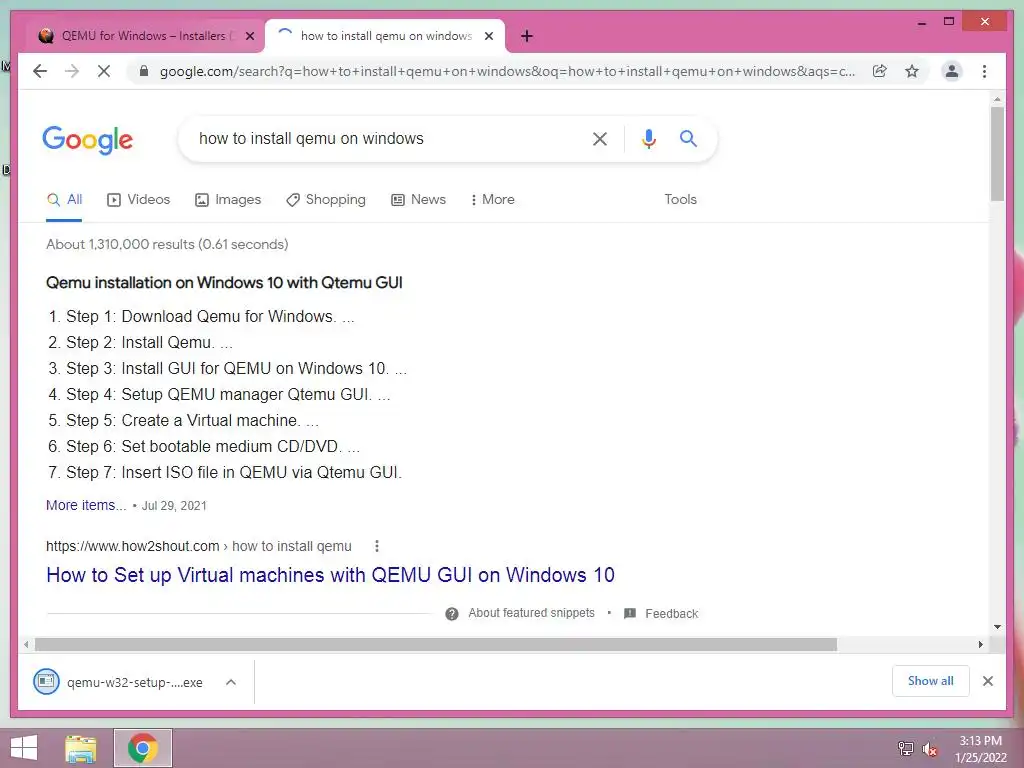Open a new tab
Image resolution: width=1024 pixels, height=768 pixels.
click(527, 36)
